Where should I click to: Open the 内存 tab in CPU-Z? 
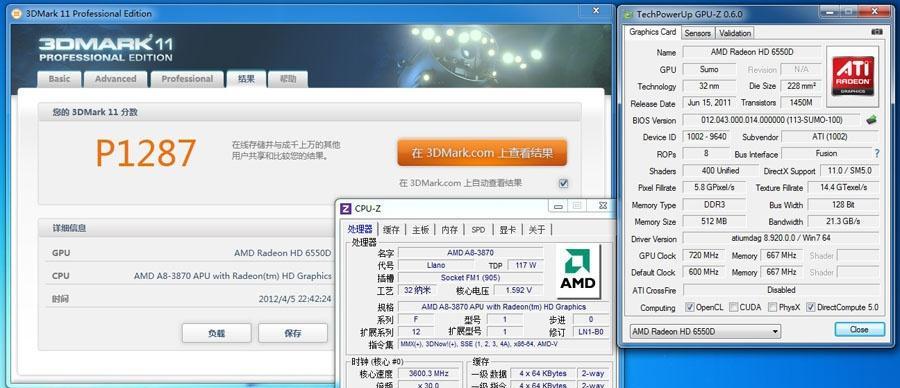[x=450, y=230]
